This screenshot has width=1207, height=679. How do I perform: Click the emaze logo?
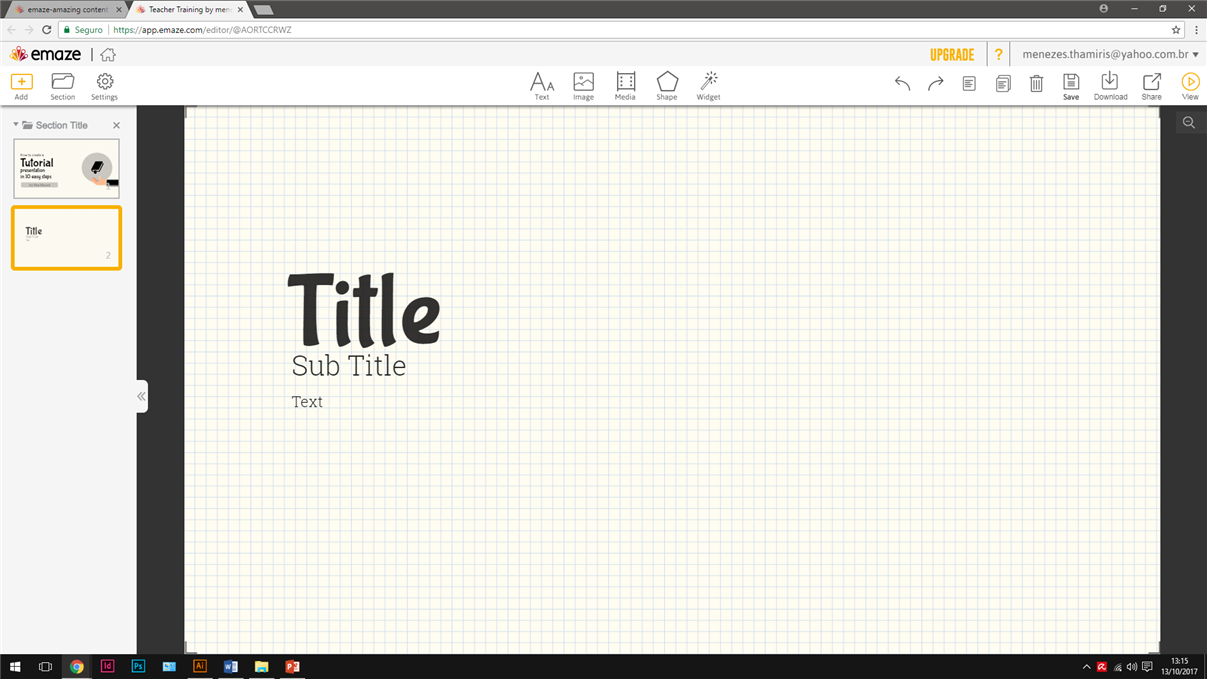coord(47,55)
